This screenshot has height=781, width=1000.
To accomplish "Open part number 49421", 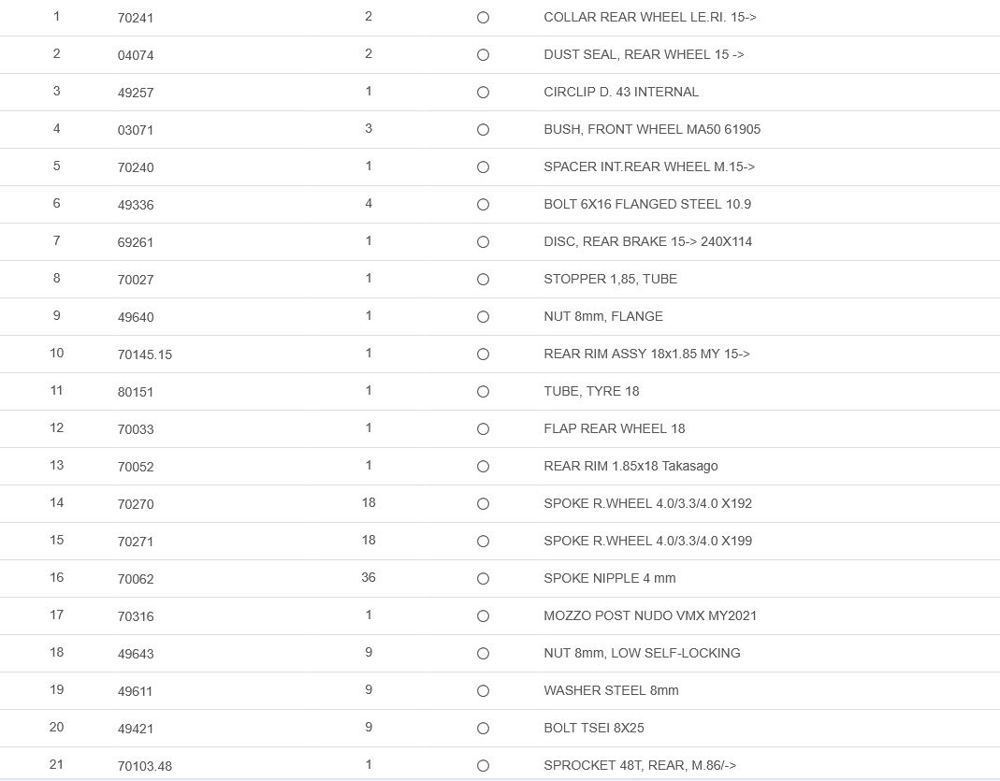I will (x=136, y=729).
